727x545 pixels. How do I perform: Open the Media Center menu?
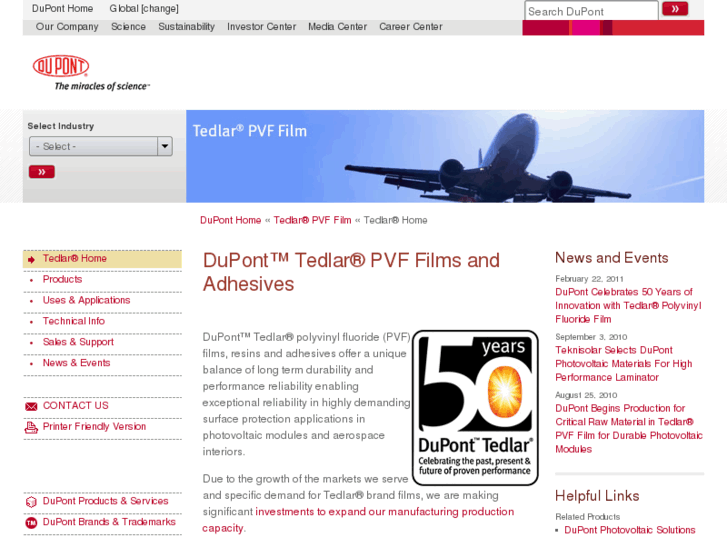pos(338,27)
